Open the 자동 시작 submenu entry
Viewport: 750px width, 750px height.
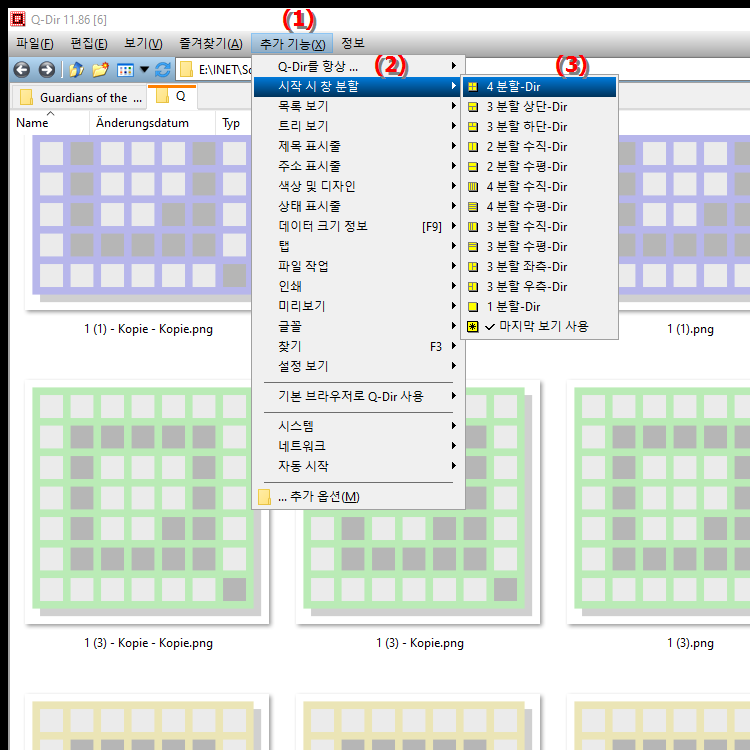coord(358,466)
